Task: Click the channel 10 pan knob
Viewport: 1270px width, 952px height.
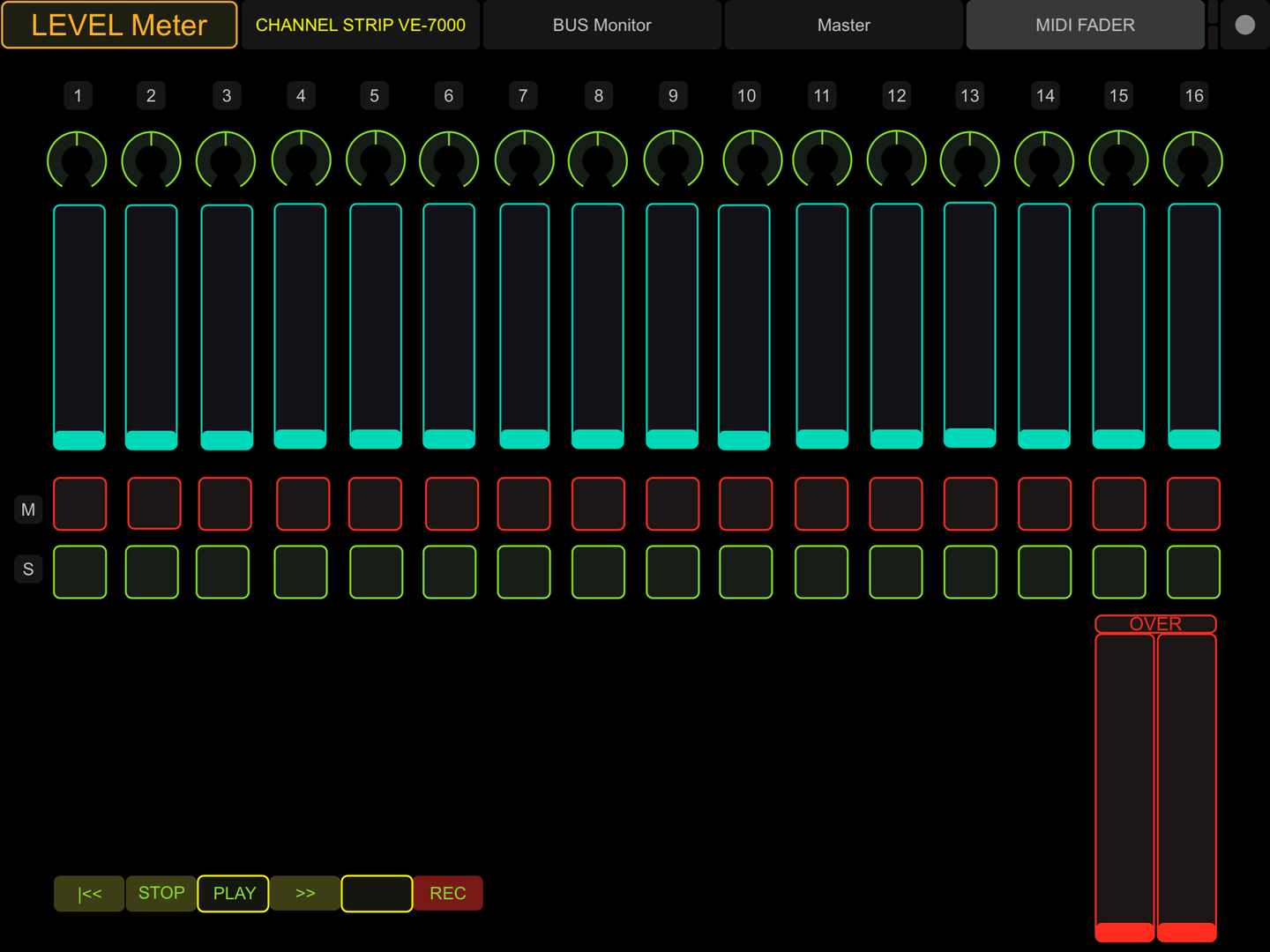Action: [752, 160]
